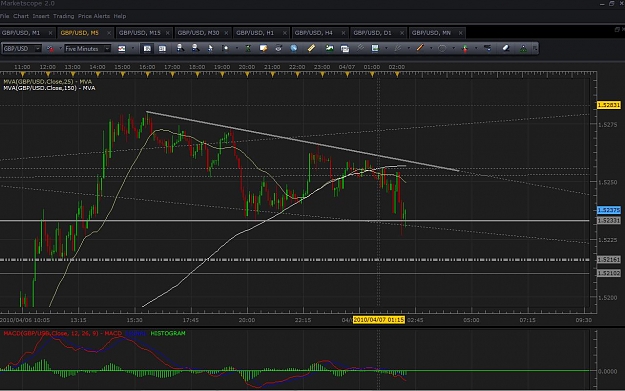625x391 pixels.
Task: Expand the arrow marker dropdown
Action: [476, 48]
